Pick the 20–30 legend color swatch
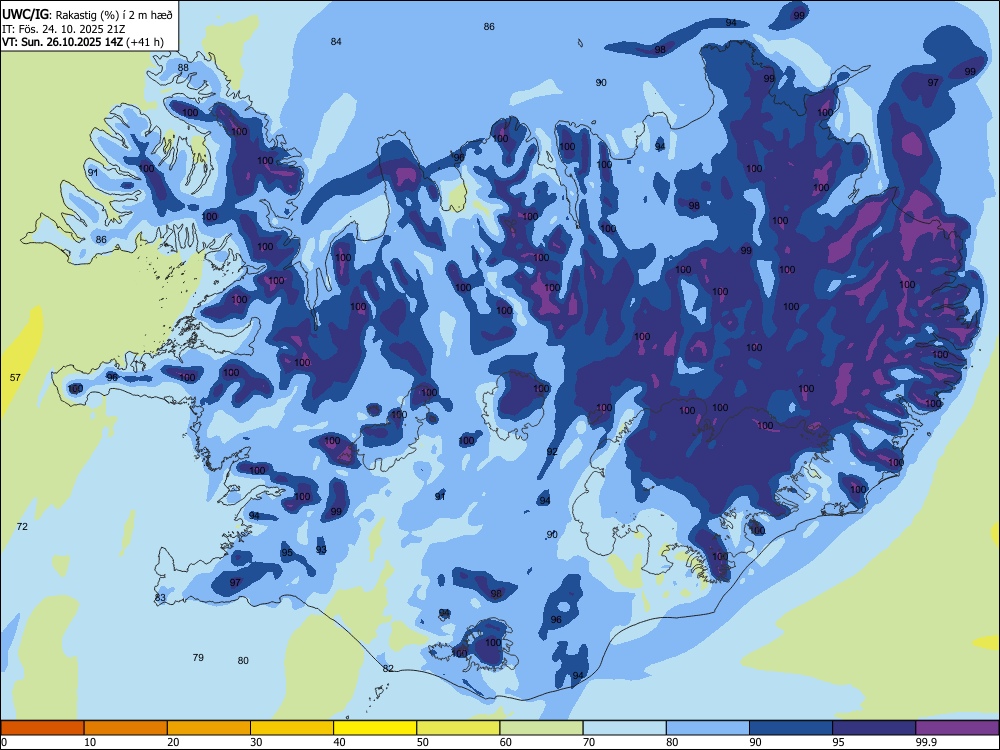Screen dimensions: 1000x750 click(x=209, y=728)
